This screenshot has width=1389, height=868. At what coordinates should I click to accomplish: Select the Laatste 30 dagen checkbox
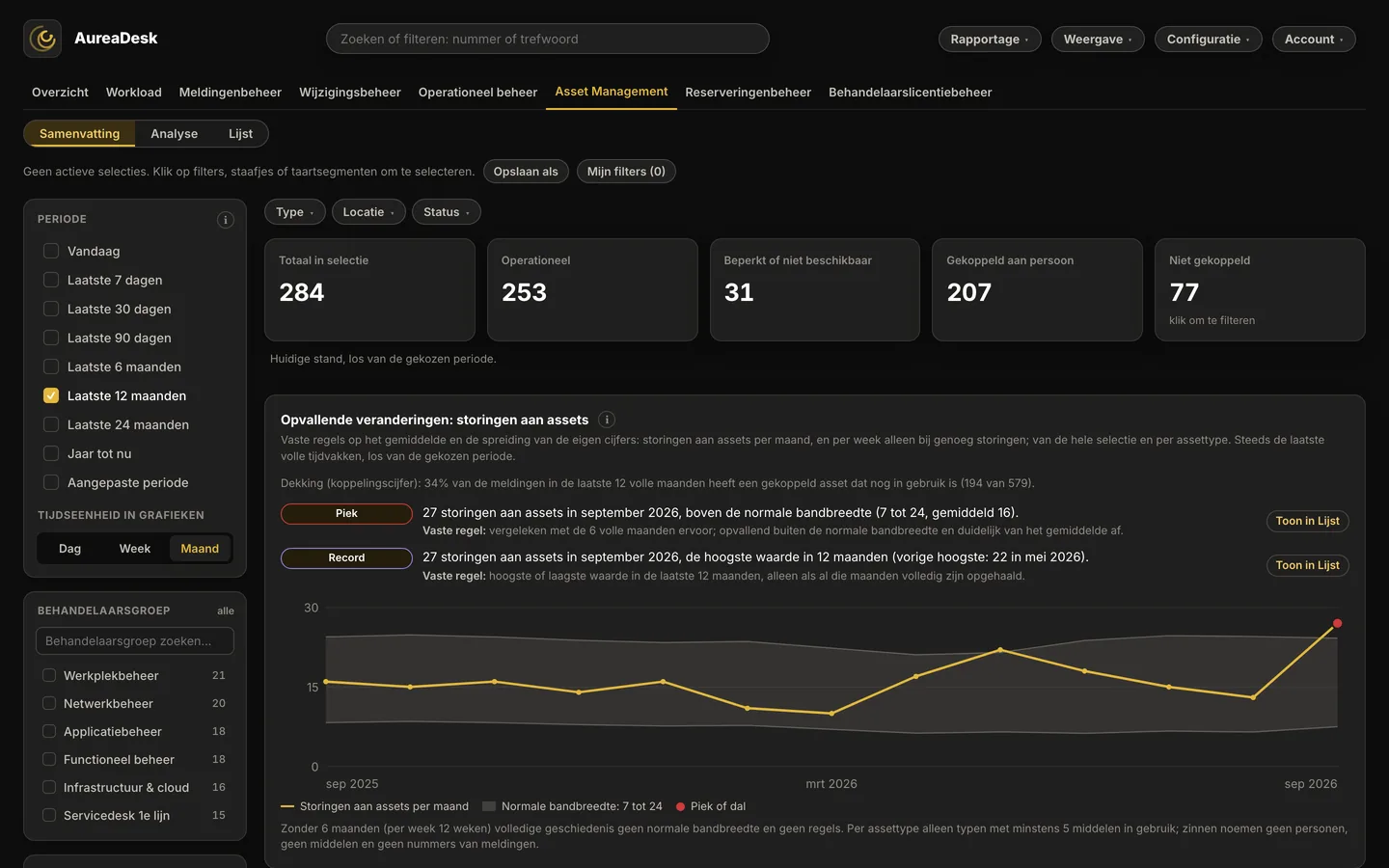(x=51, y=309)
